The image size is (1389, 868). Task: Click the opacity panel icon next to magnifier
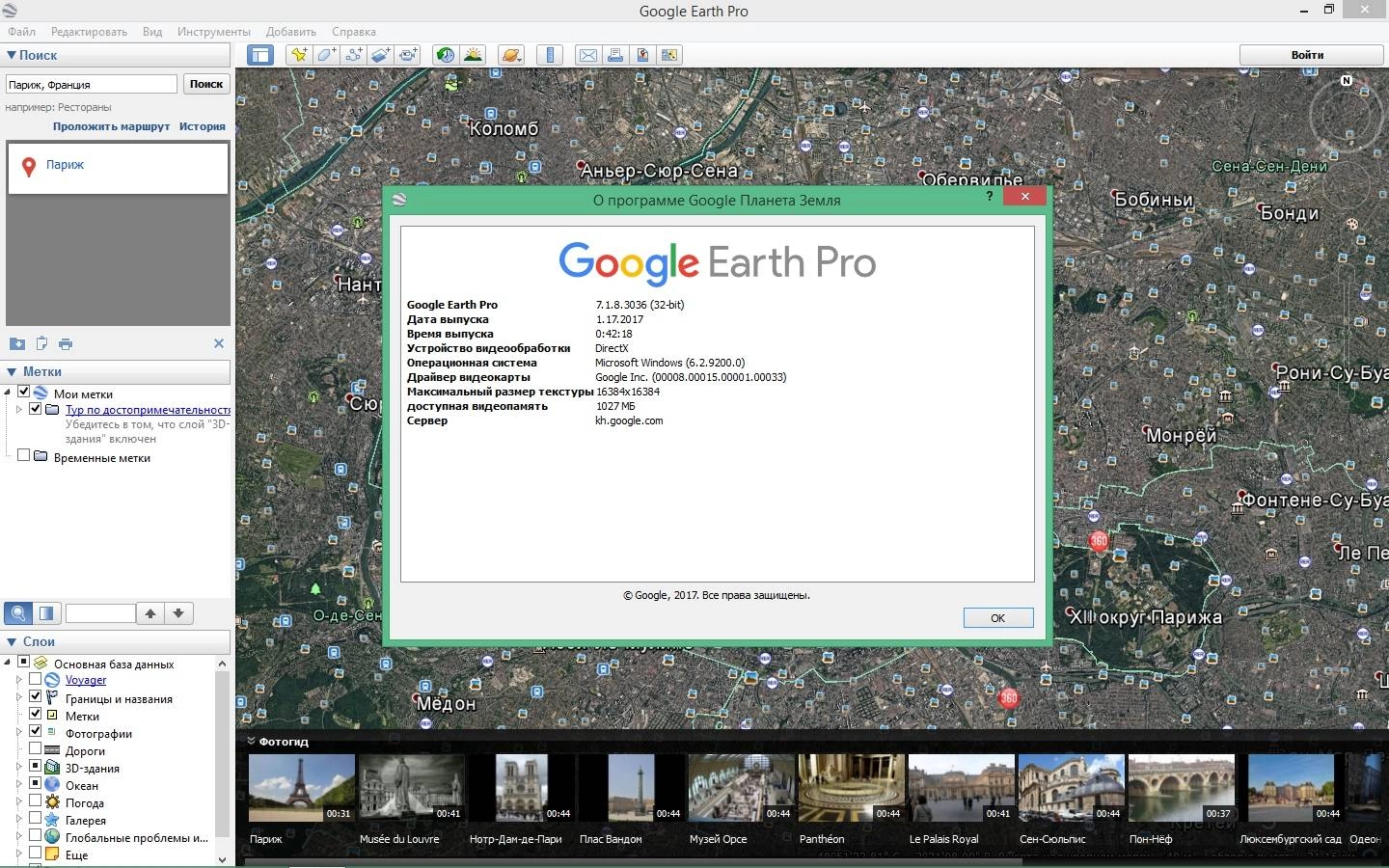(46, 613)
